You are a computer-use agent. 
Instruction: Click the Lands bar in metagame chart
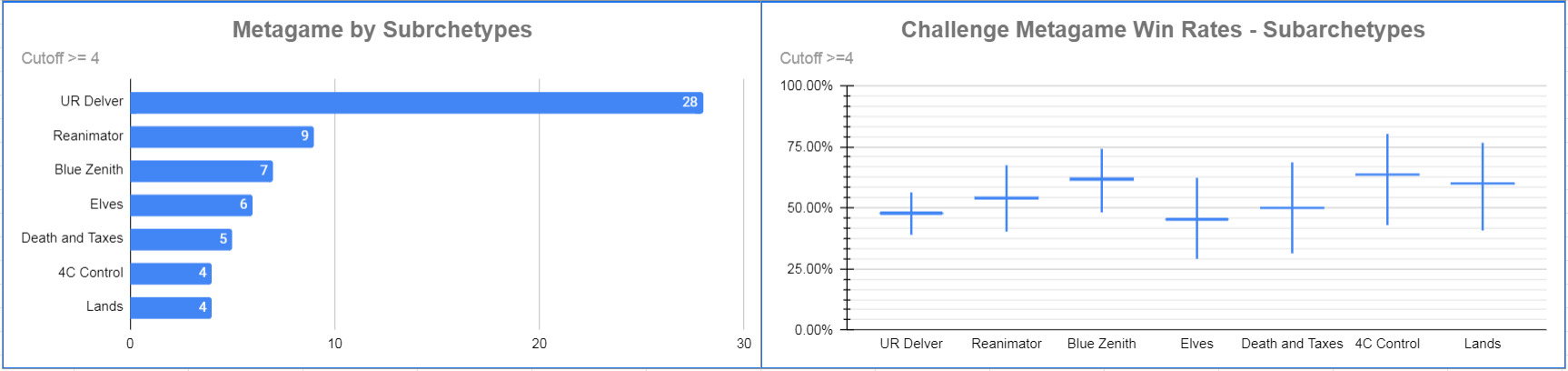click(x=171, y=307)
